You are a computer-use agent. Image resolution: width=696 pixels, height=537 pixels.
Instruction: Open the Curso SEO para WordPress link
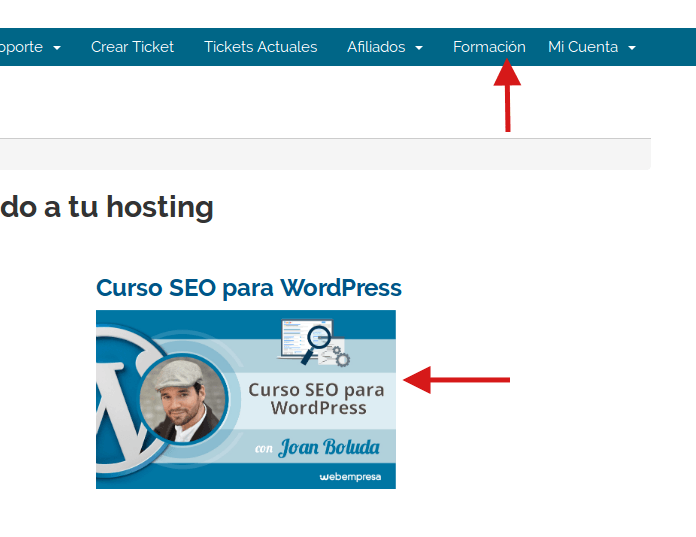coord(249,288)
